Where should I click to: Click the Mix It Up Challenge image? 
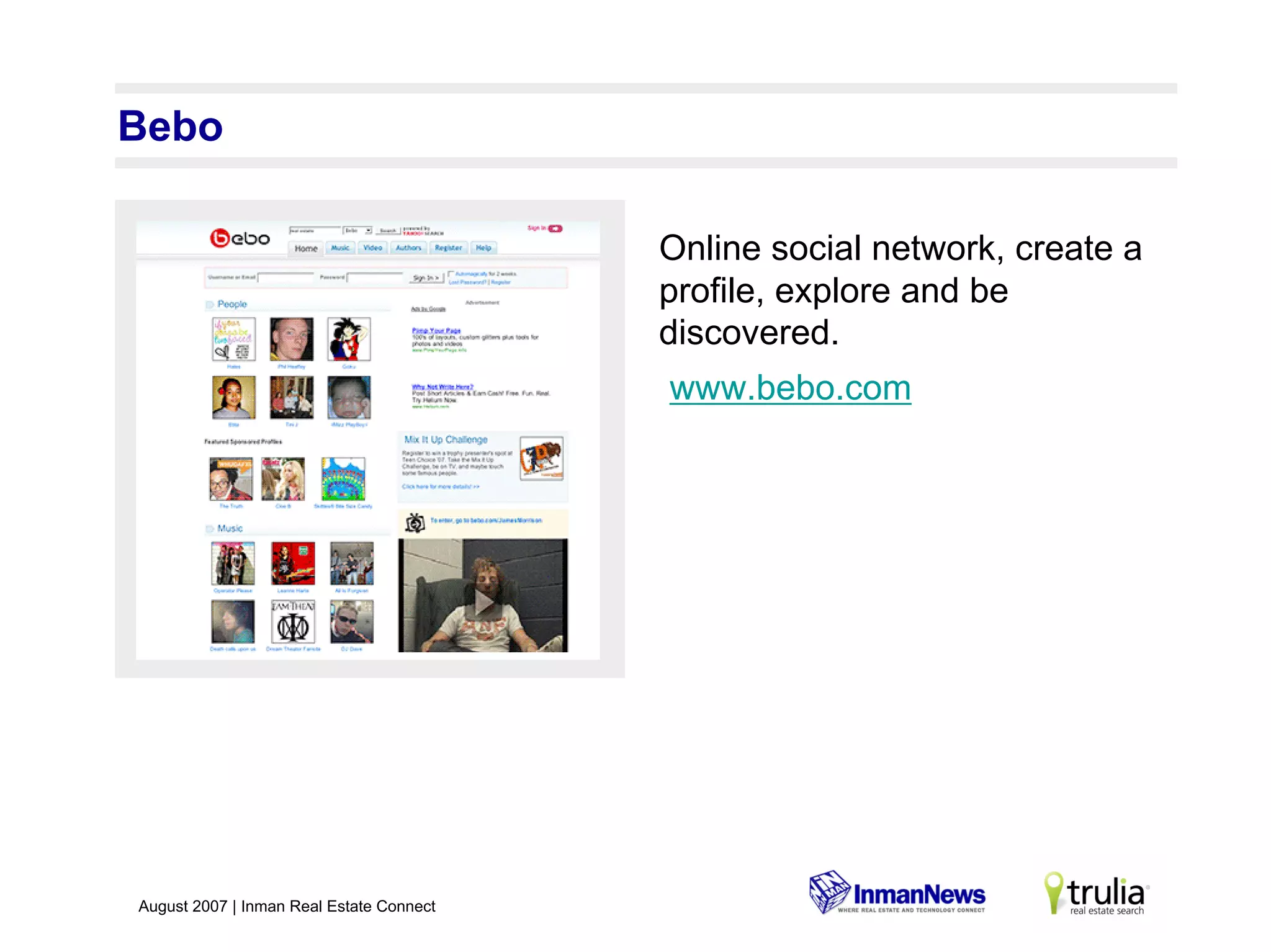click(x=542, y=459)
